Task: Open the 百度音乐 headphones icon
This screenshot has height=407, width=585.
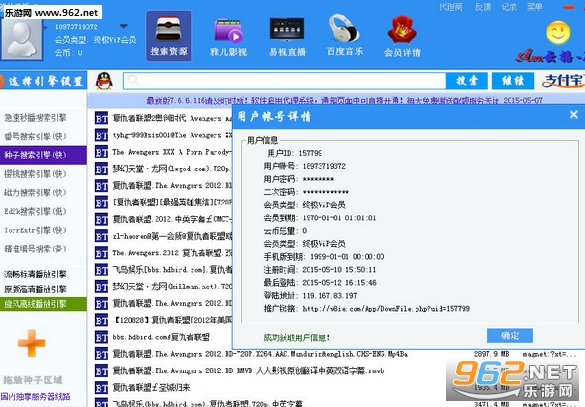Action: (345, 36)
